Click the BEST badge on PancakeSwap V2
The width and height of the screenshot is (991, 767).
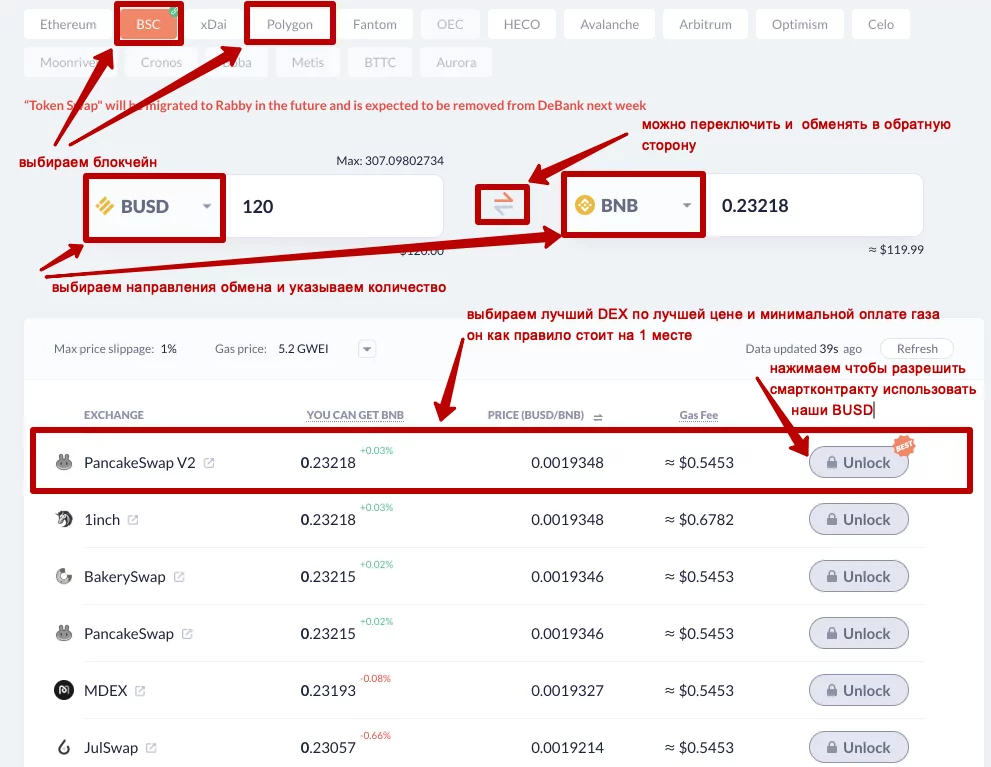pos(904,445)
